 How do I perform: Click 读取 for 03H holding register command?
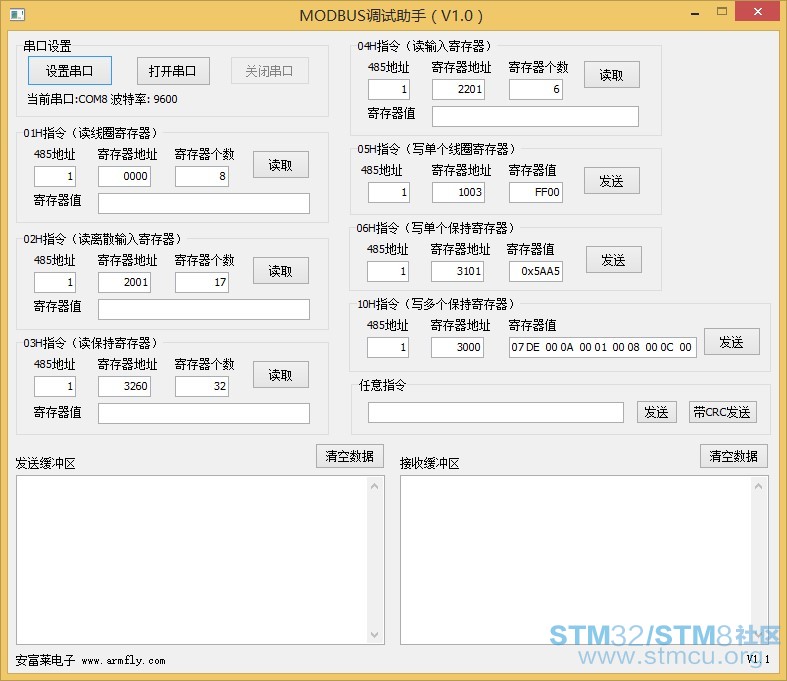(281, 374)
